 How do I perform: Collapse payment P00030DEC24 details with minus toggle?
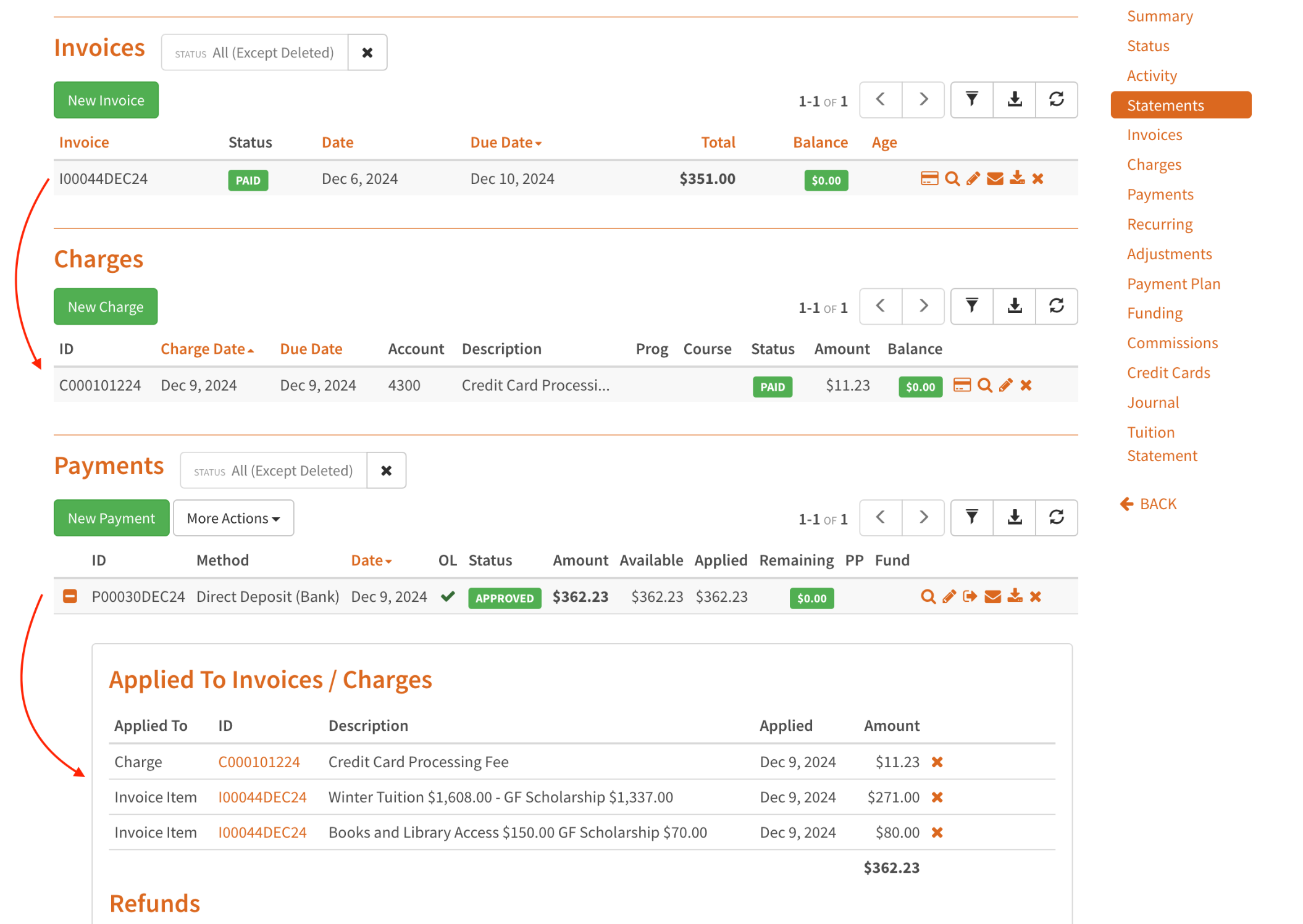pyautogui.click(x=70, y=596)
